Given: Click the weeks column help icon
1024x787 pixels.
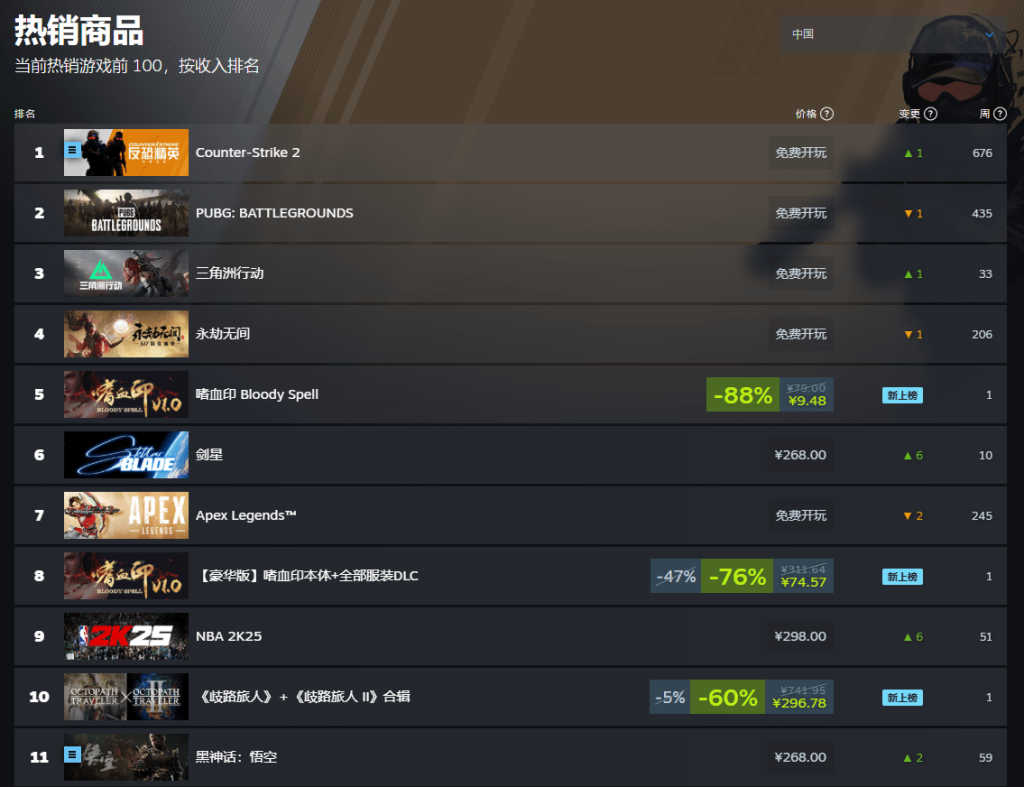Looking at the screenshot, I should coord(1000,114).
